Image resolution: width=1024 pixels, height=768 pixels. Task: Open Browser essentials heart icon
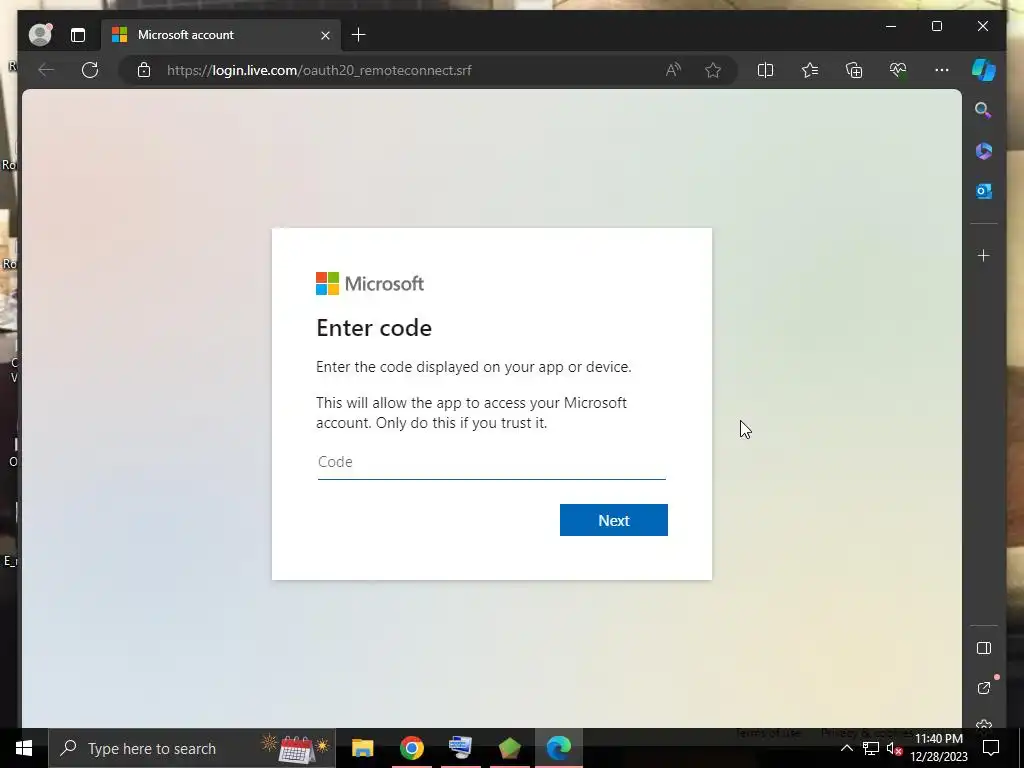(x=898, y=70)
